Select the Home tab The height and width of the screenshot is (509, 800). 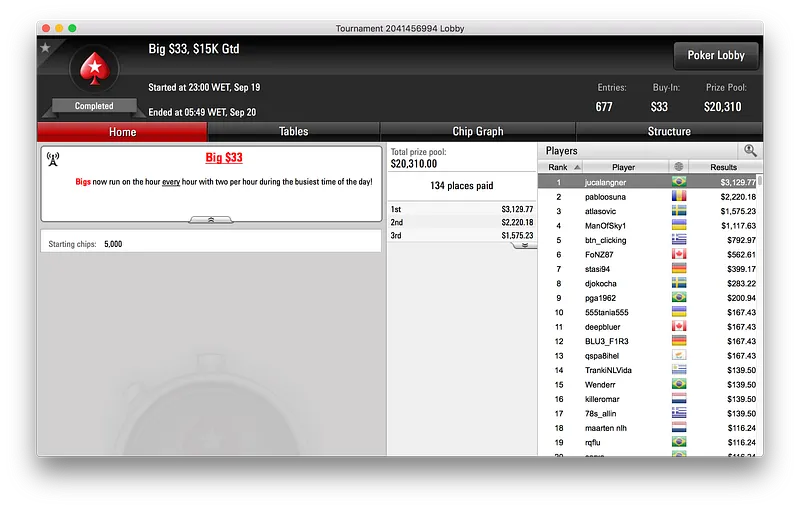122,132
